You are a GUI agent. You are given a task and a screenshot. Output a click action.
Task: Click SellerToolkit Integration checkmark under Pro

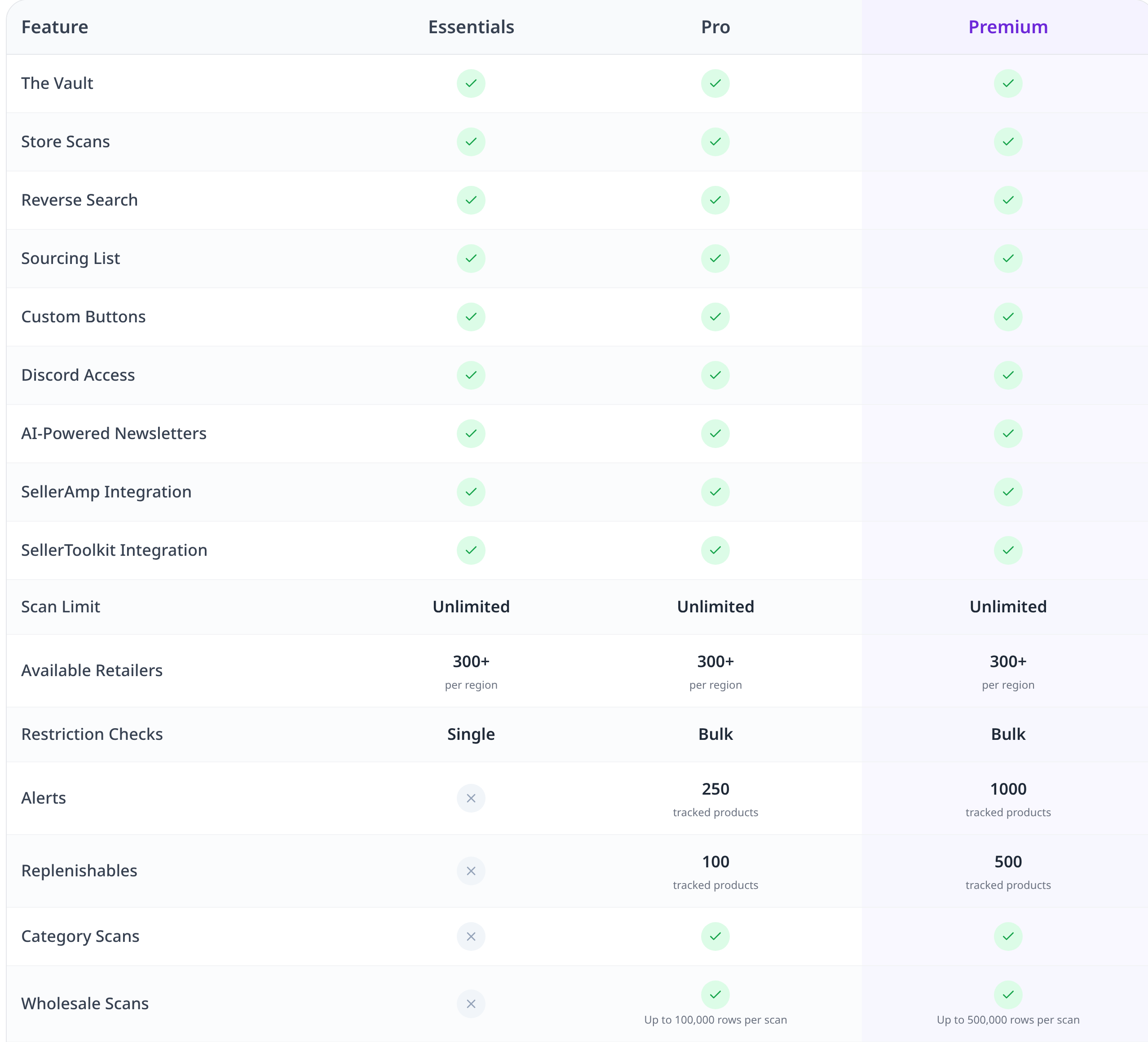[715, 550]
